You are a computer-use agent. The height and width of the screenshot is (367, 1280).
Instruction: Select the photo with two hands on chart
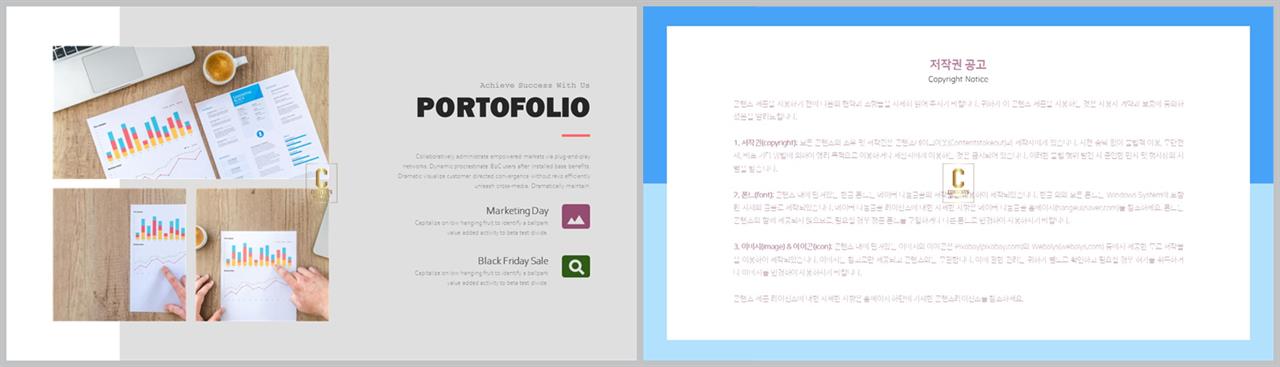click(x=262, y=255)
